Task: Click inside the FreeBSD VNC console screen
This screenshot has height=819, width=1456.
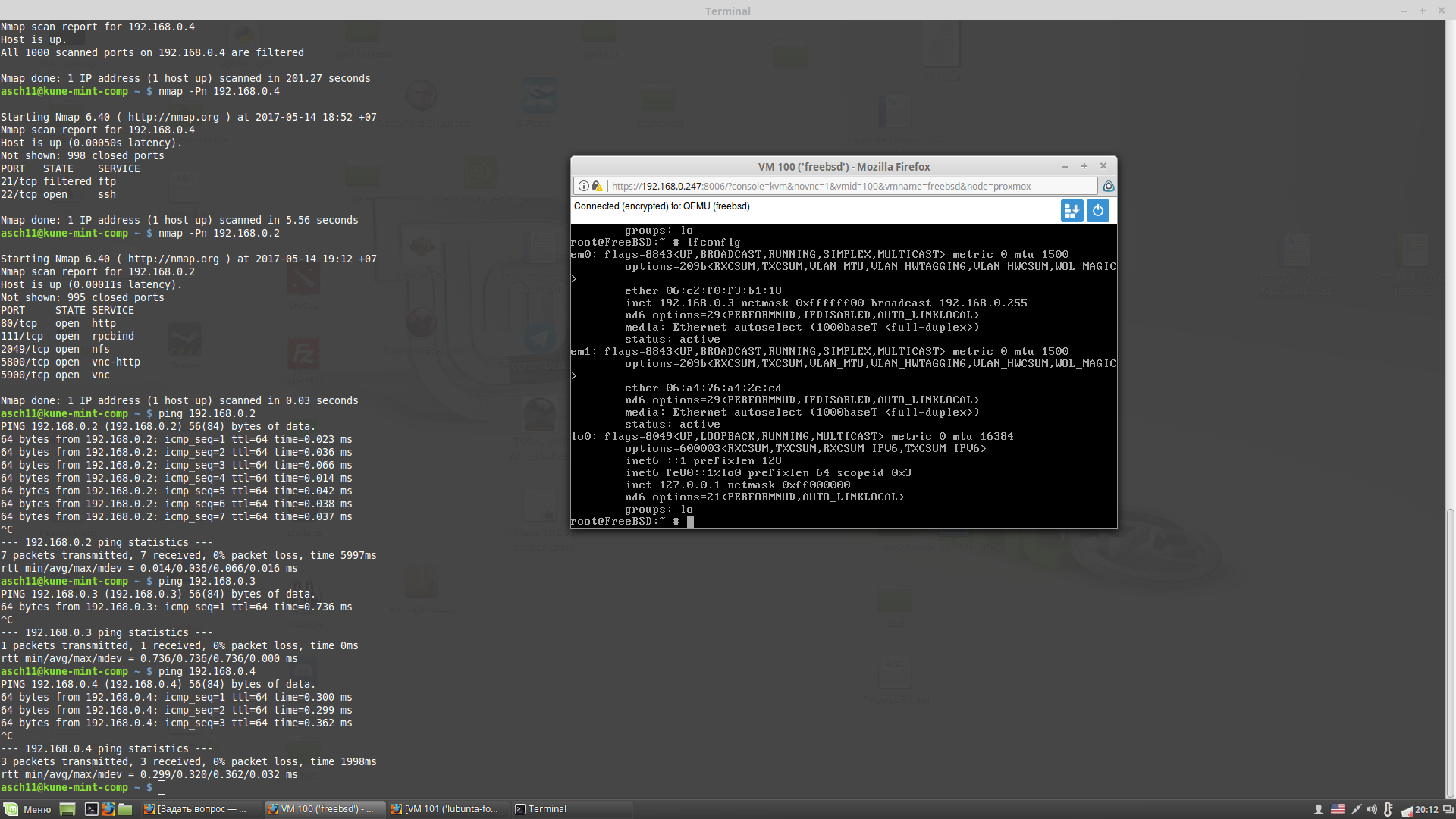Action: (843, 376)
